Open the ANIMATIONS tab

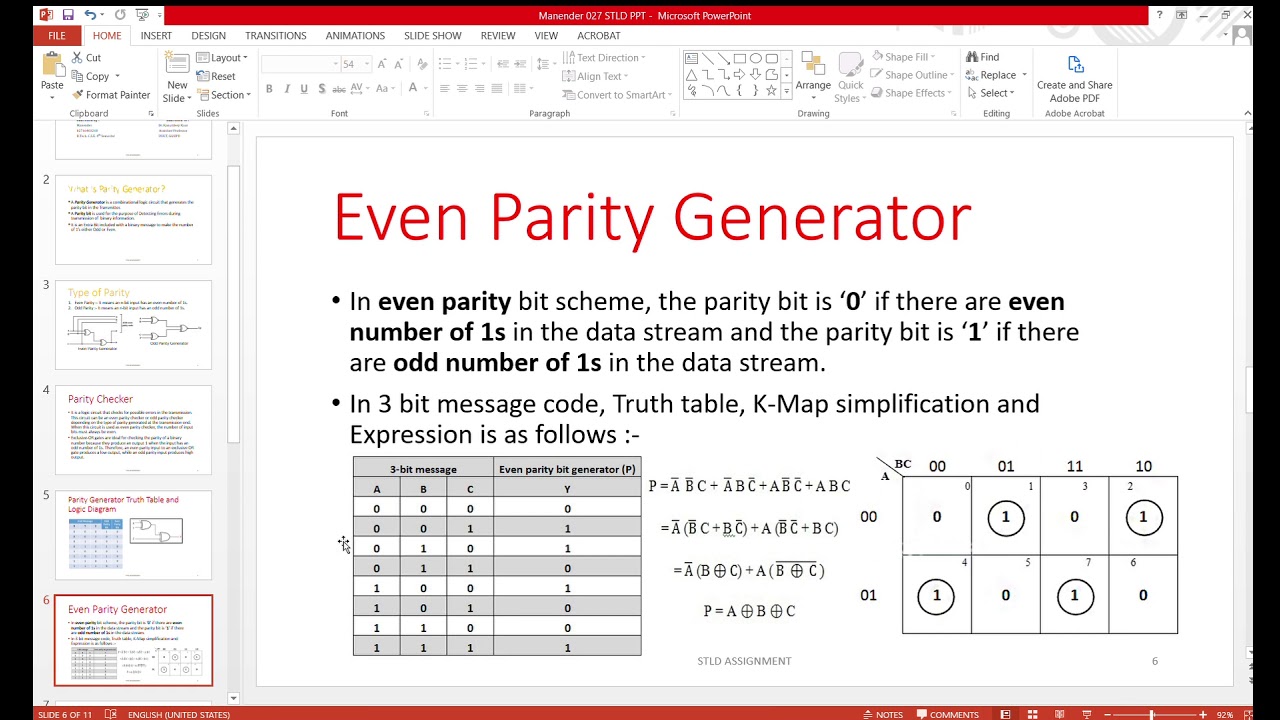(355, 35)
